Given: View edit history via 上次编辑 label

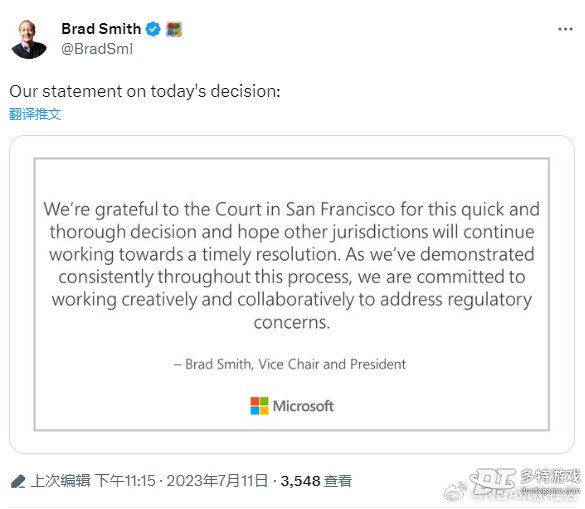Looking at the screenshot, I should point(61,481).
